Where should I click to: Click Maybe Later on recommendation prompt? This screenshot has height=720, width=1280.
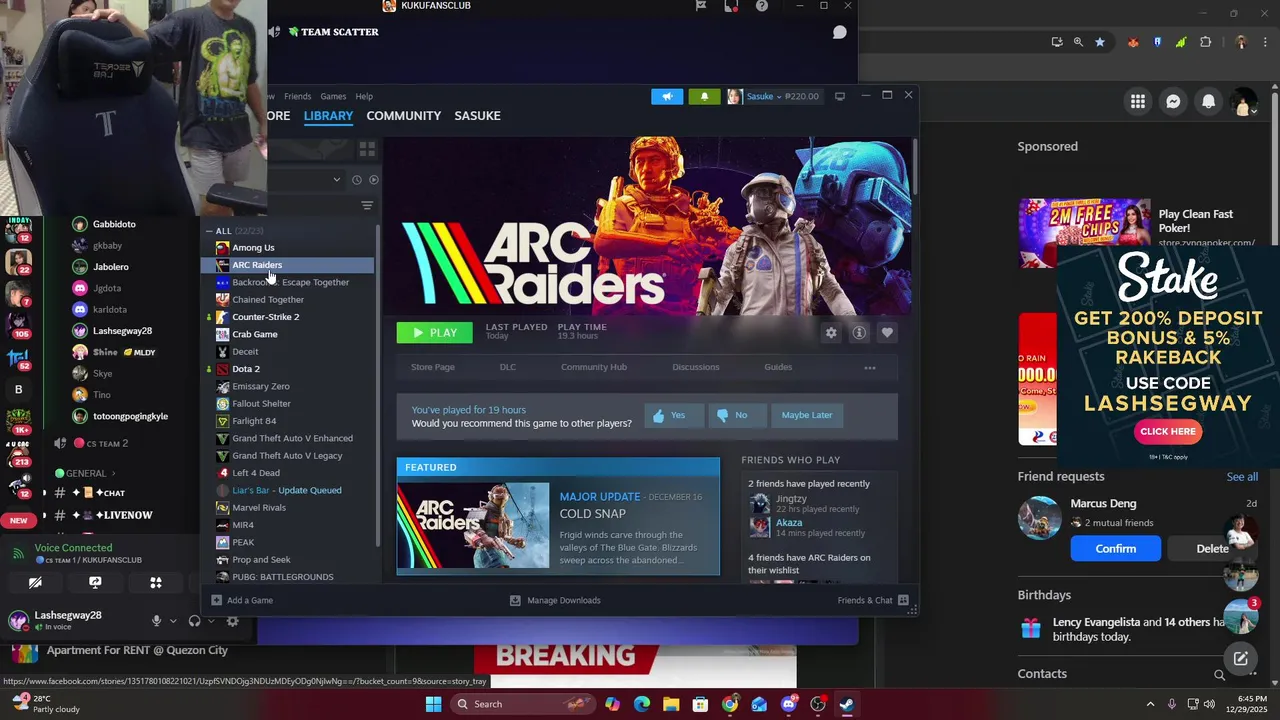(x=807, y=415)
